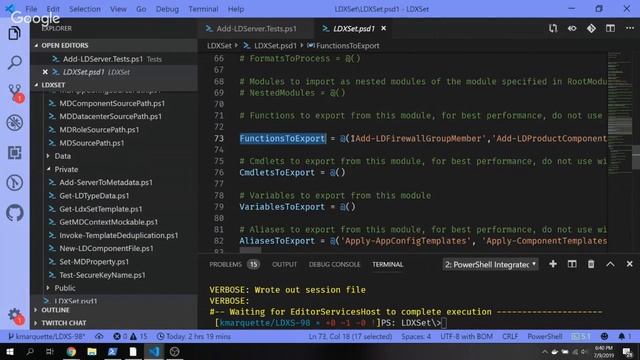Change indentation via Spaces: 4
The image size is (640, 360).
click(x=416, y=336)
